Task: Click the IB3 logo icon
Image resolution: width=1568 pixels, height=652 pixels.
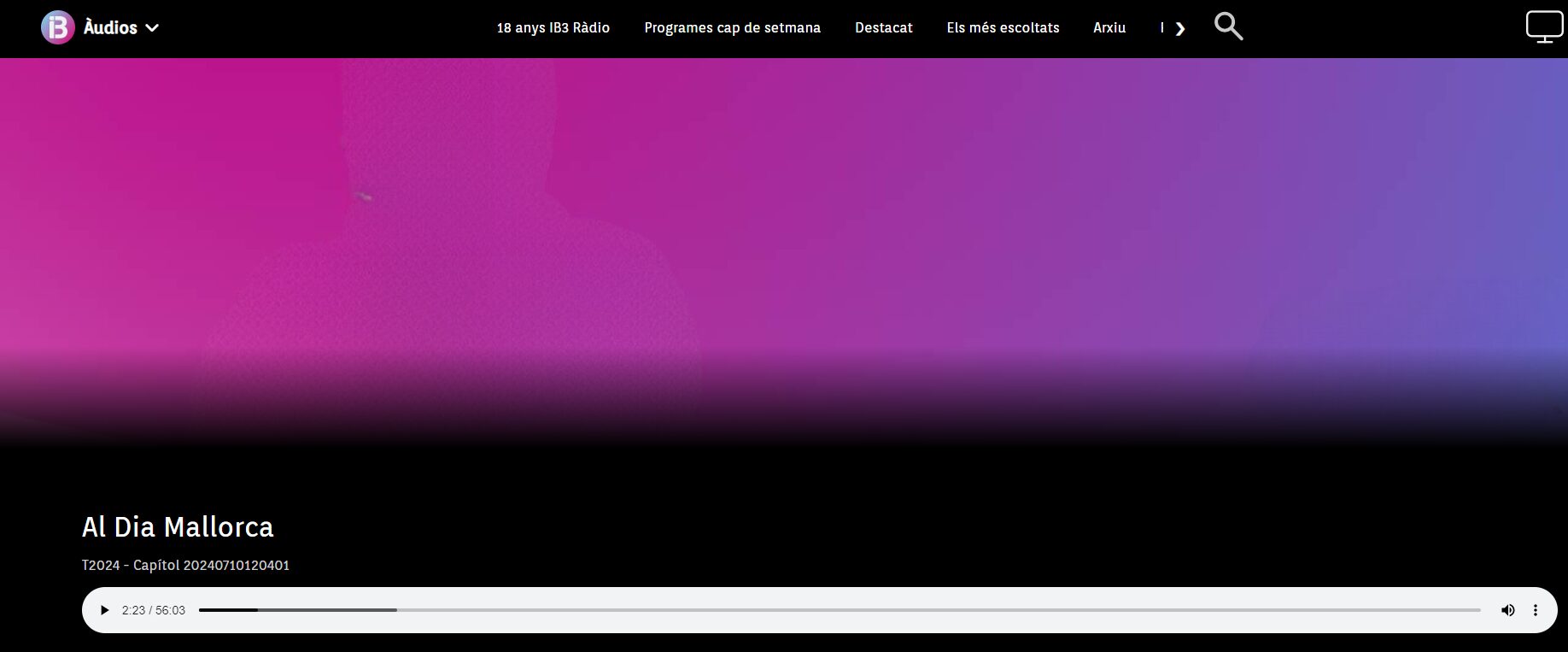Action: 57,27
